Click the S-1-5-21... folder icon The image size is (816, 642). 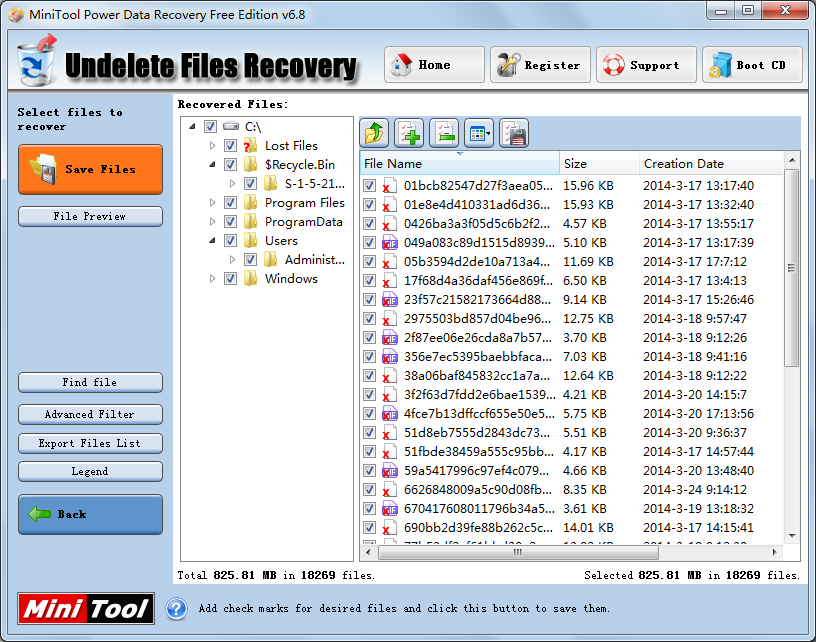[270, 183]
